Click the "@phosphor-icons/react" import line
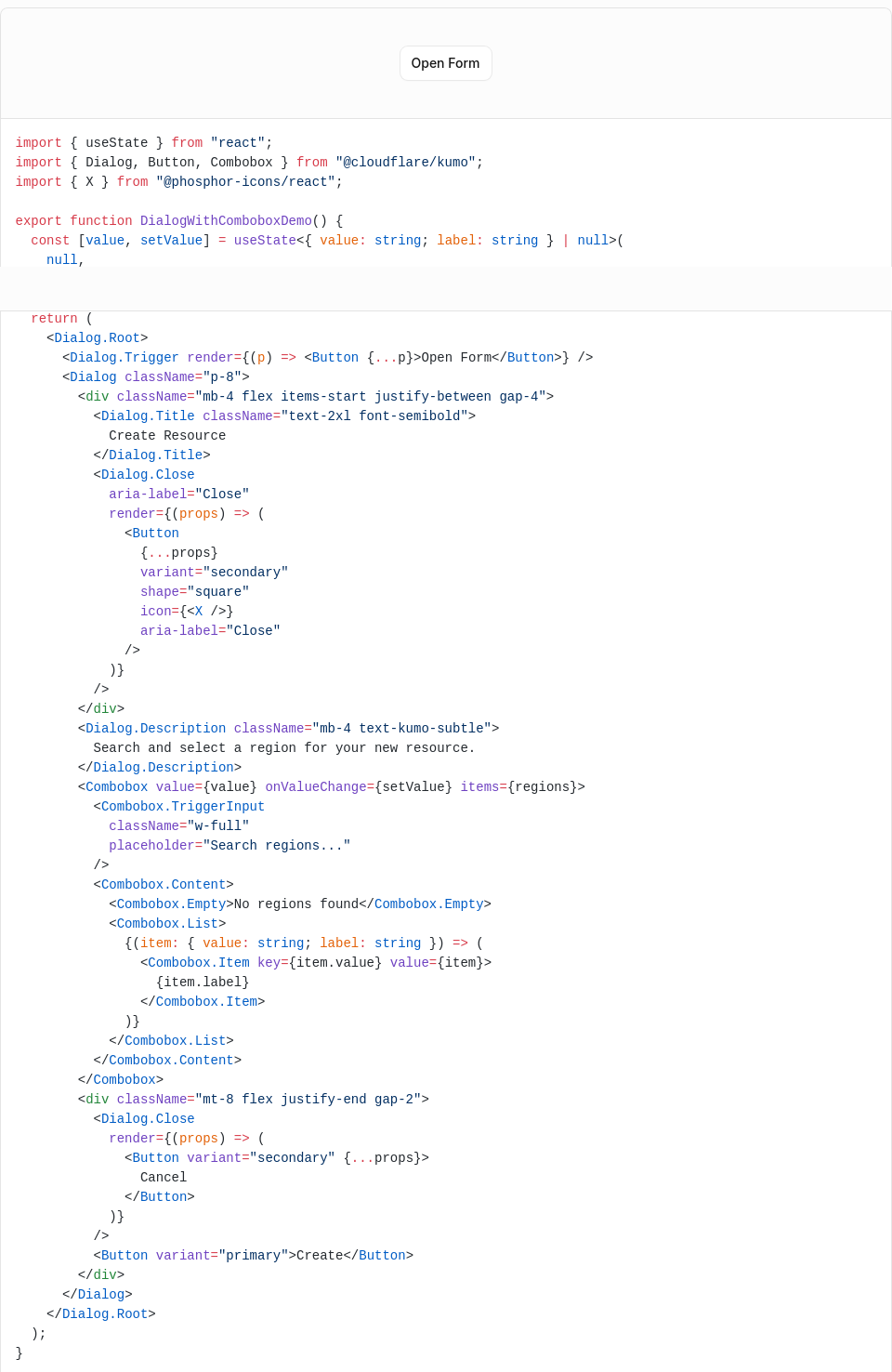Image resolution: width=892 pixels, height=1372 pixels. (x=179, y=181)
